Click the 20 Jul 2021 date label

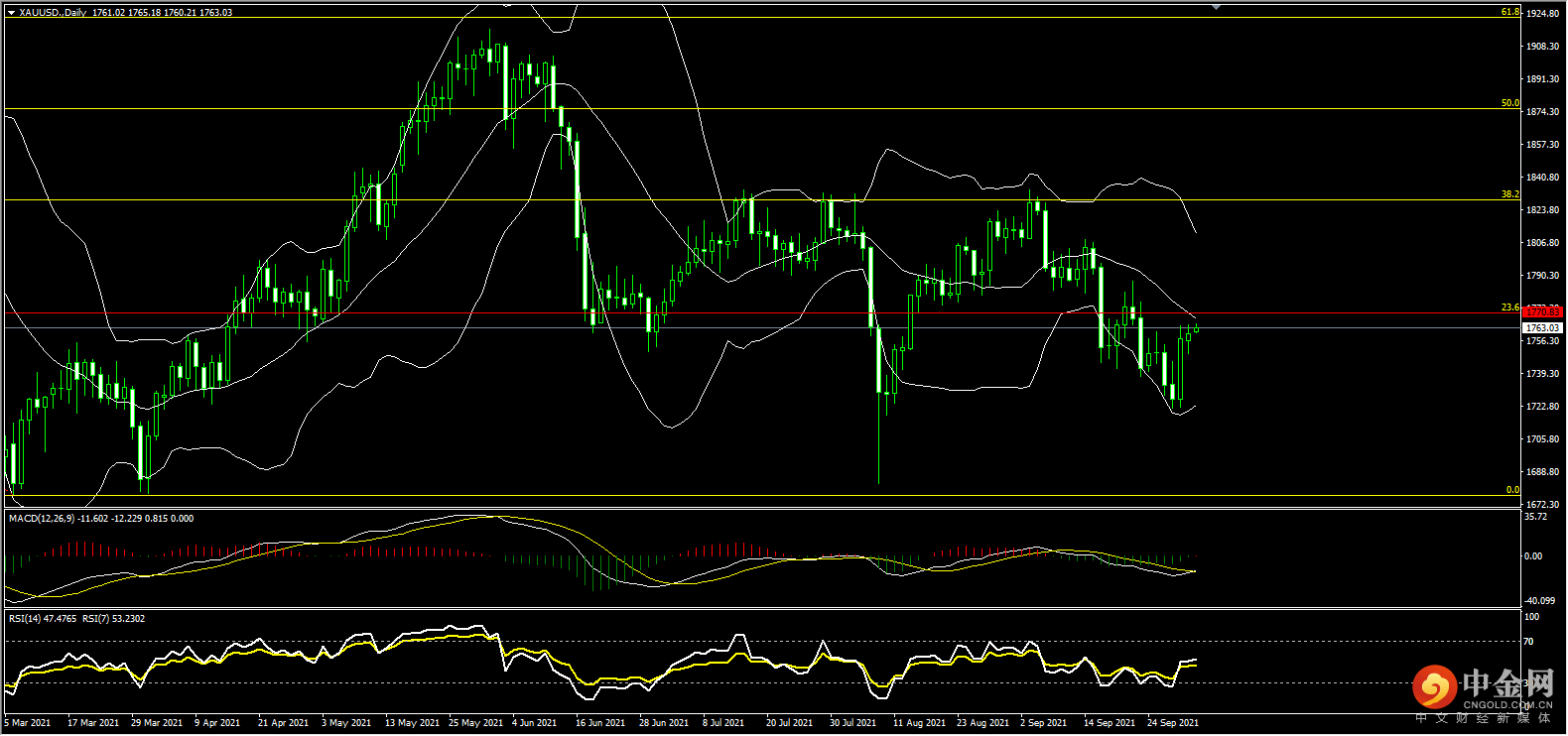click(789, 723)
